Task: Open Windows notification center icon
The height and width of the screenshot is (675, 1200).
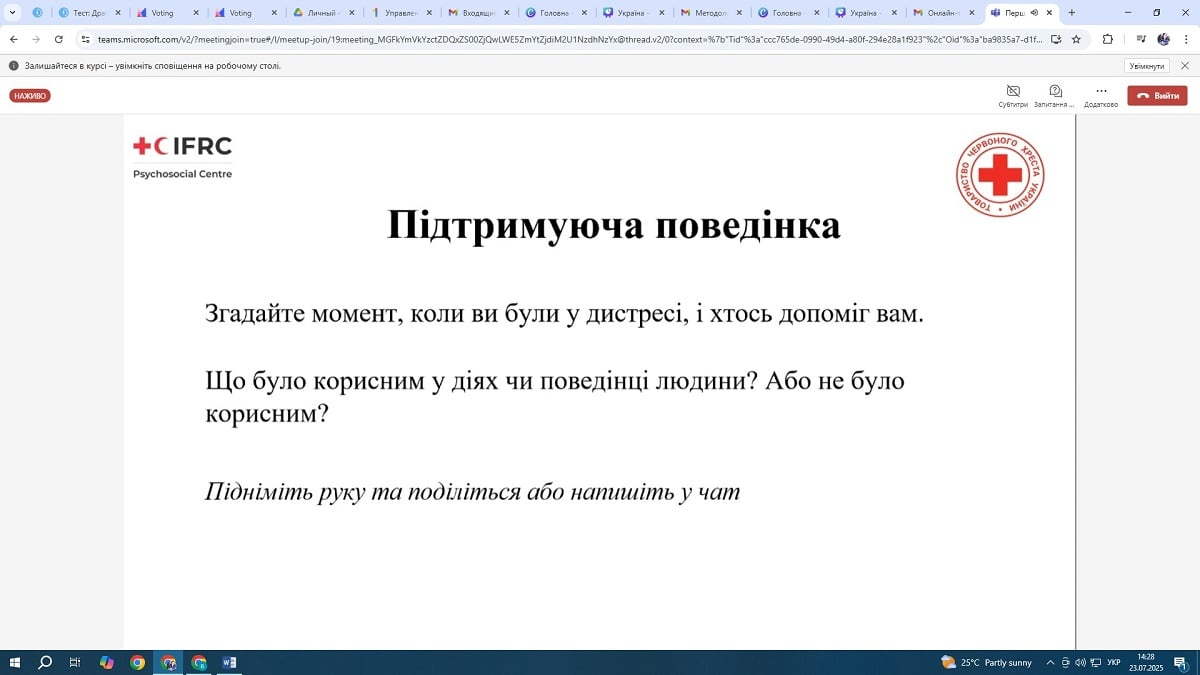Action: tap(1181, 662)
